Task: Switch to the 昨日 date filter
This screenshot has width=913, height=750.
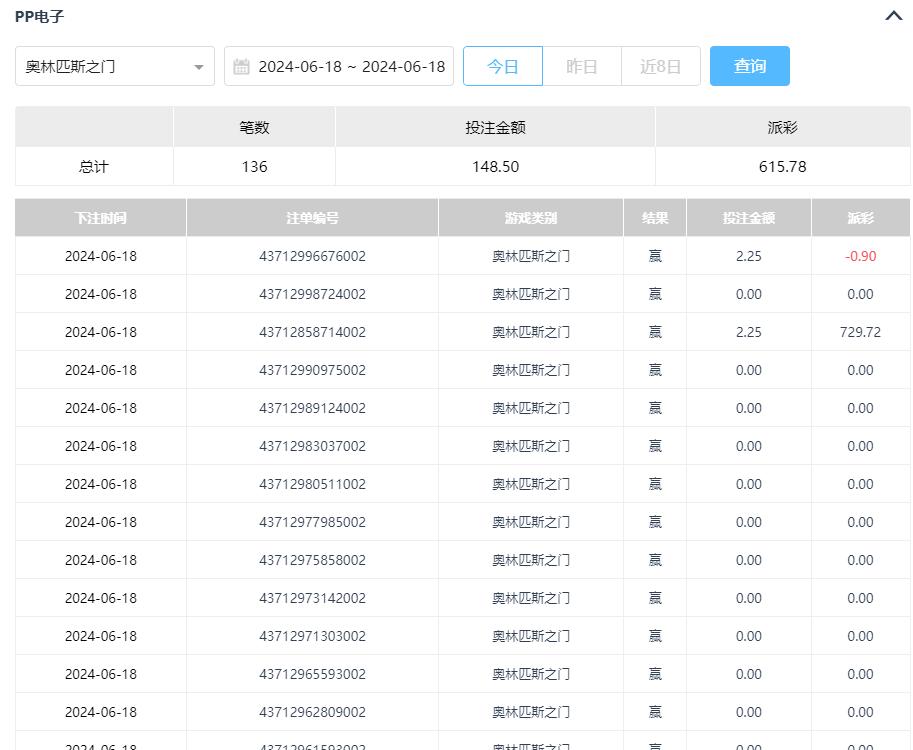Action: (x=581, y=66)
